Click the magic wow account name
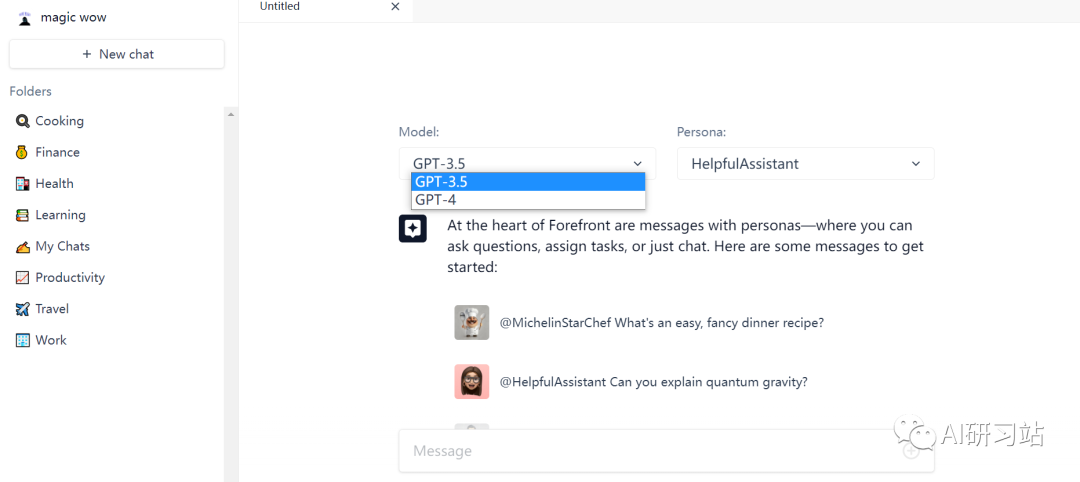 click(x=74, y=18)
